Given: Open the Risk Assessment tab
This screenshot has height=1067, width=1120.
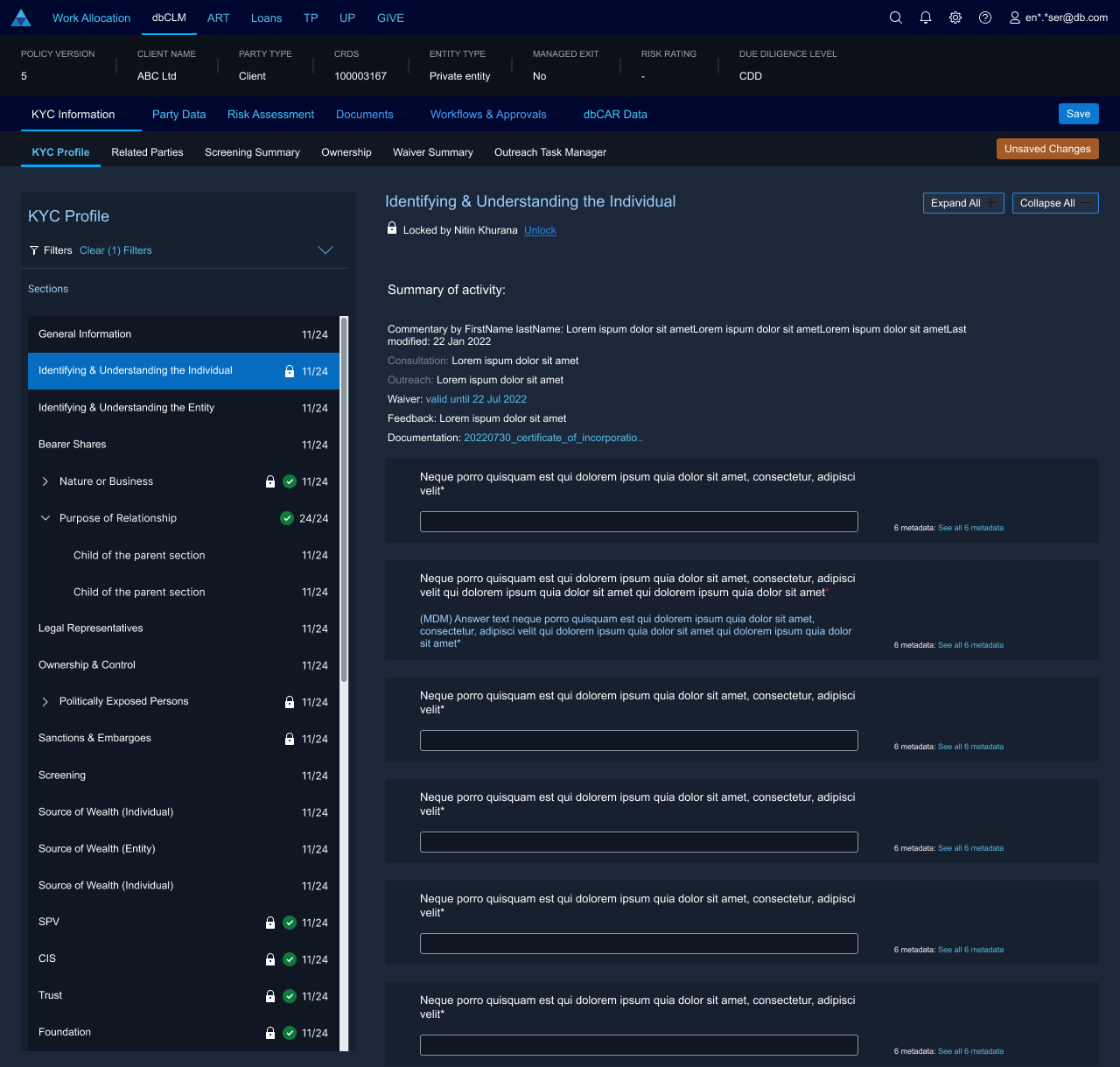Looking at the screenshot, I should pos(270,115).
